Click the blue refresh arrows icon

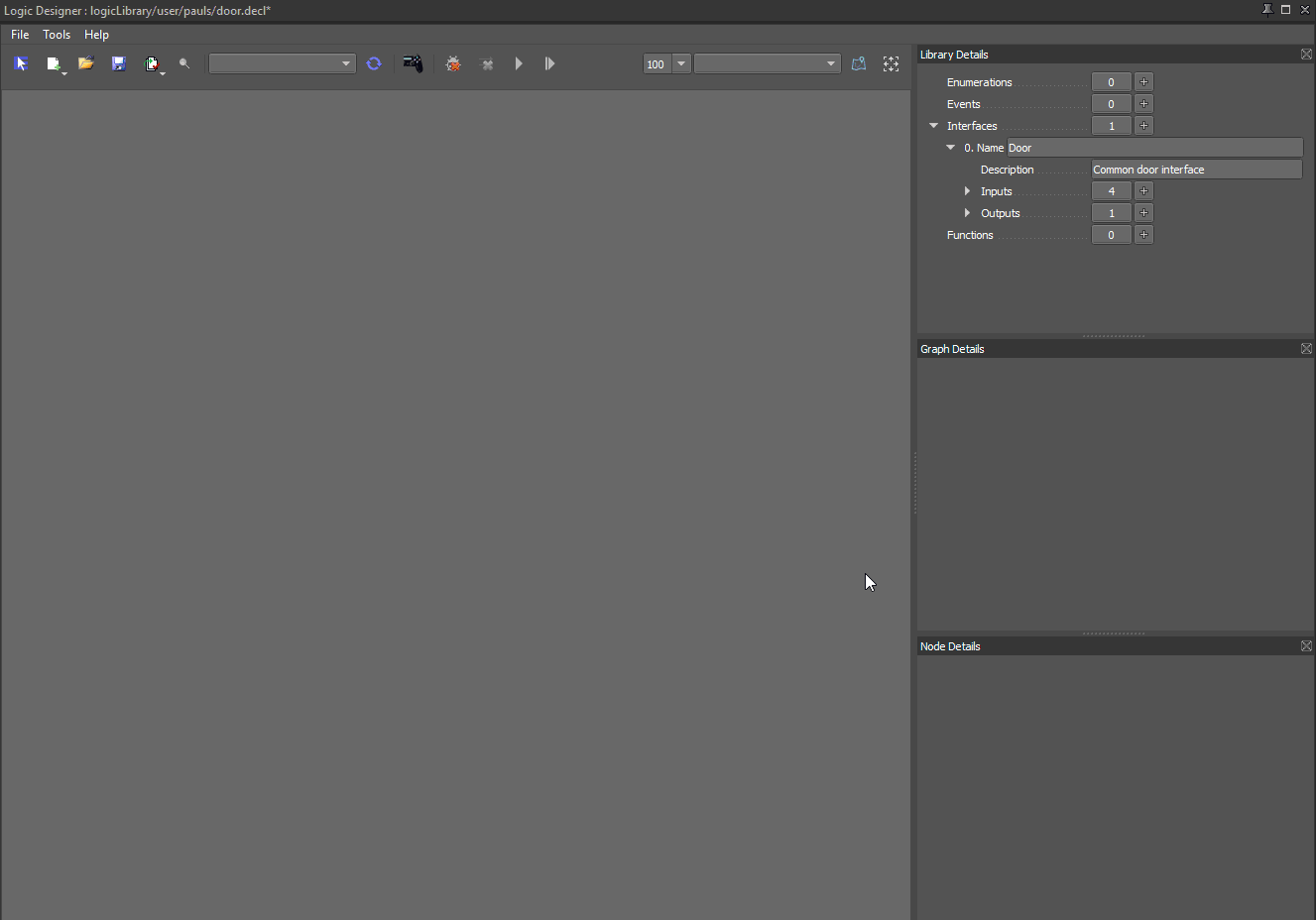pos(374,63)
